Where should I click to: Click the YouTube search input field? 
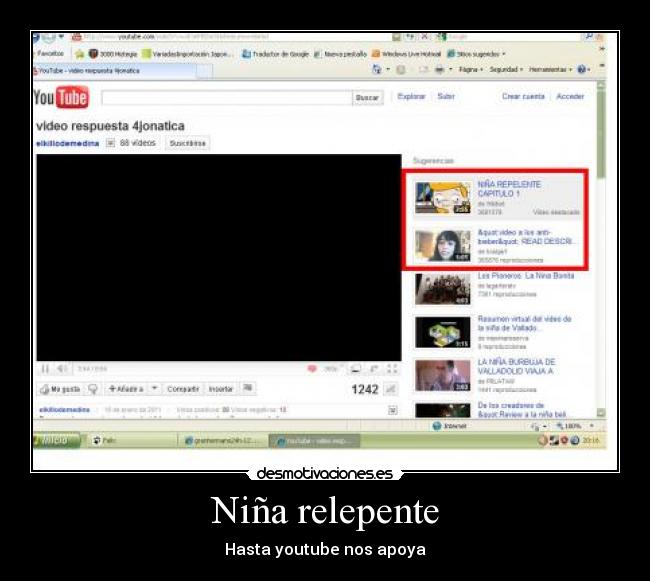pyautogui.click(x=227, y=98)
